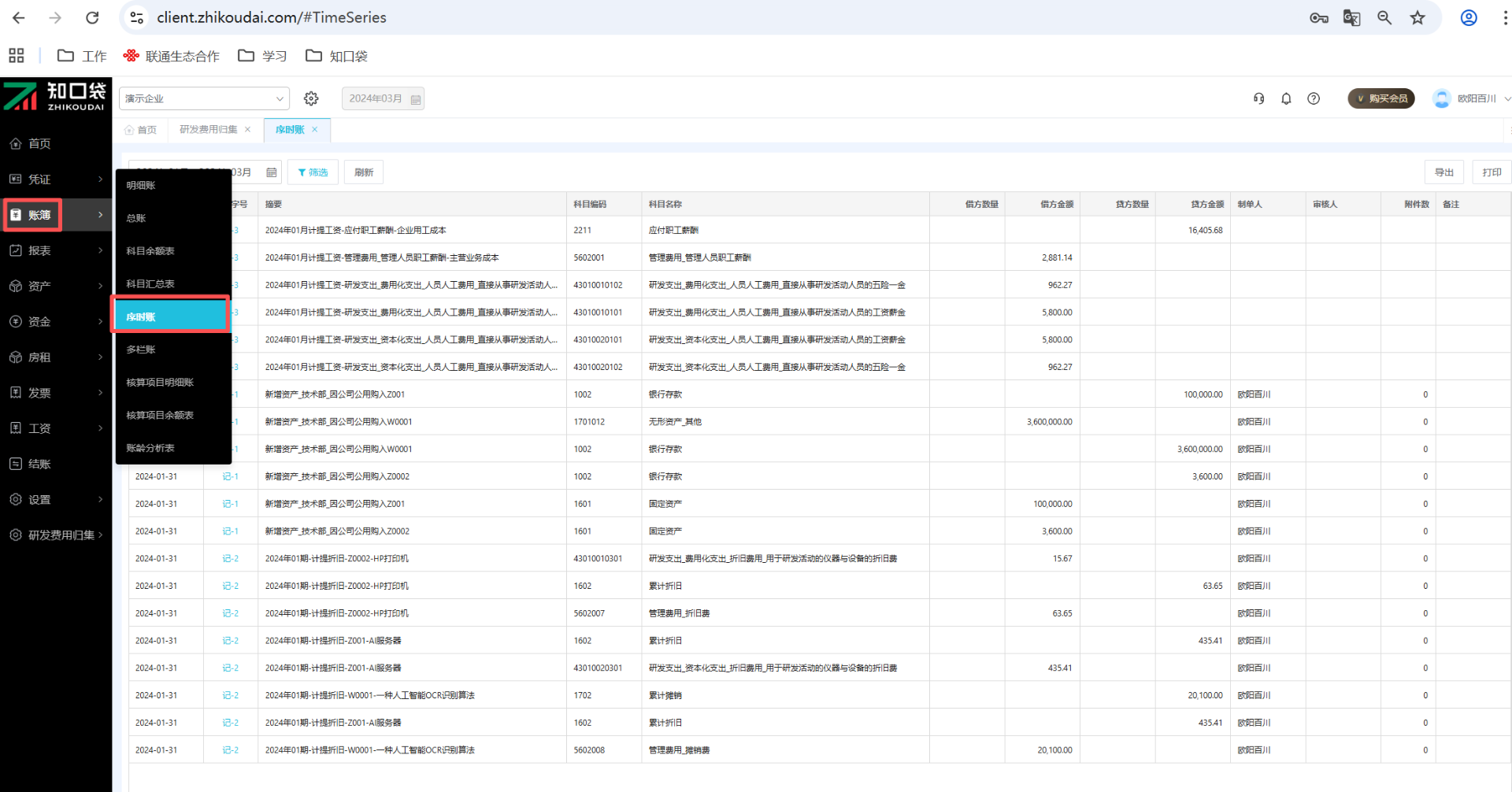The image size is (1512, 792).
Task: Click the 购买会员 membership button
Action: 1381,98
